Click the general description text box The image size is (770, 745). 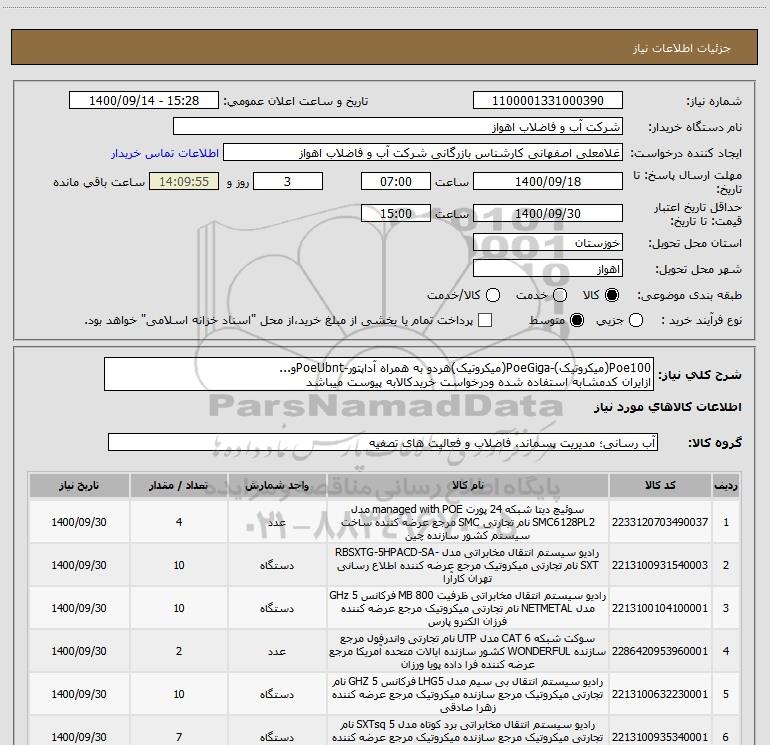click(x=379, y=374)
